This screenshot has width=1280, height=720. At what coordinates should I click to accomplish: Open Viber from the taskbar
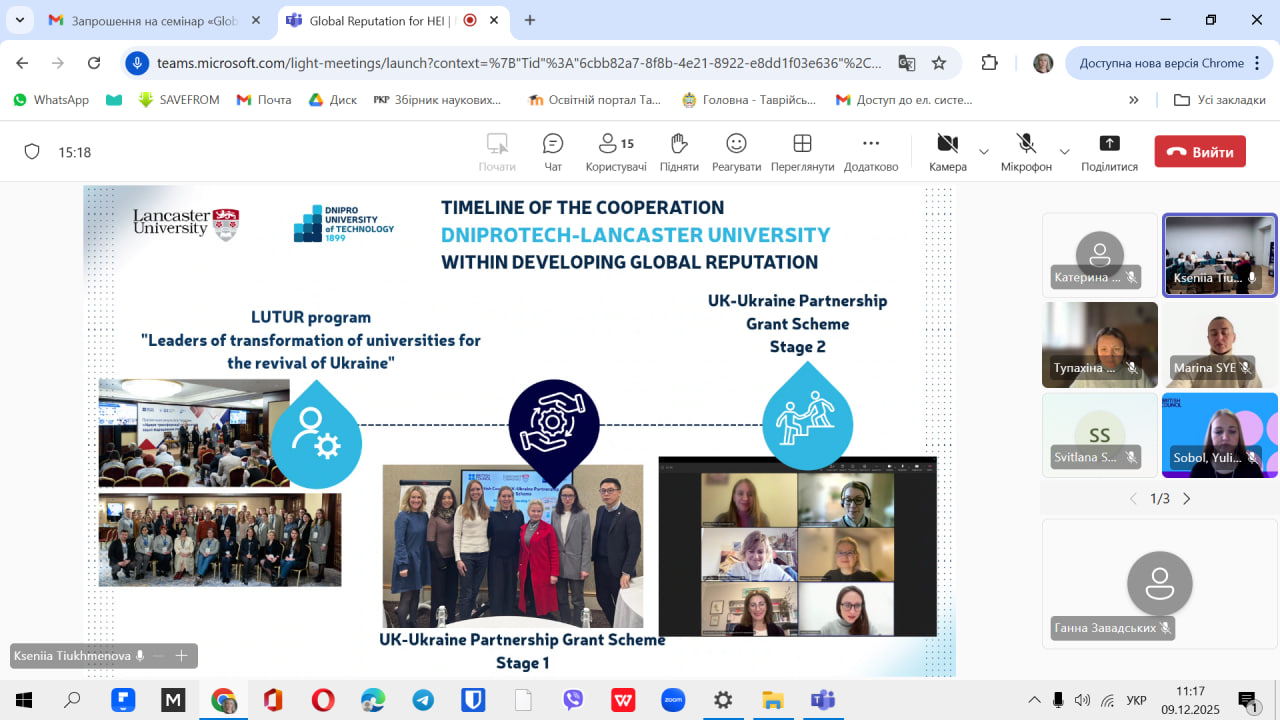click(573, 700)
